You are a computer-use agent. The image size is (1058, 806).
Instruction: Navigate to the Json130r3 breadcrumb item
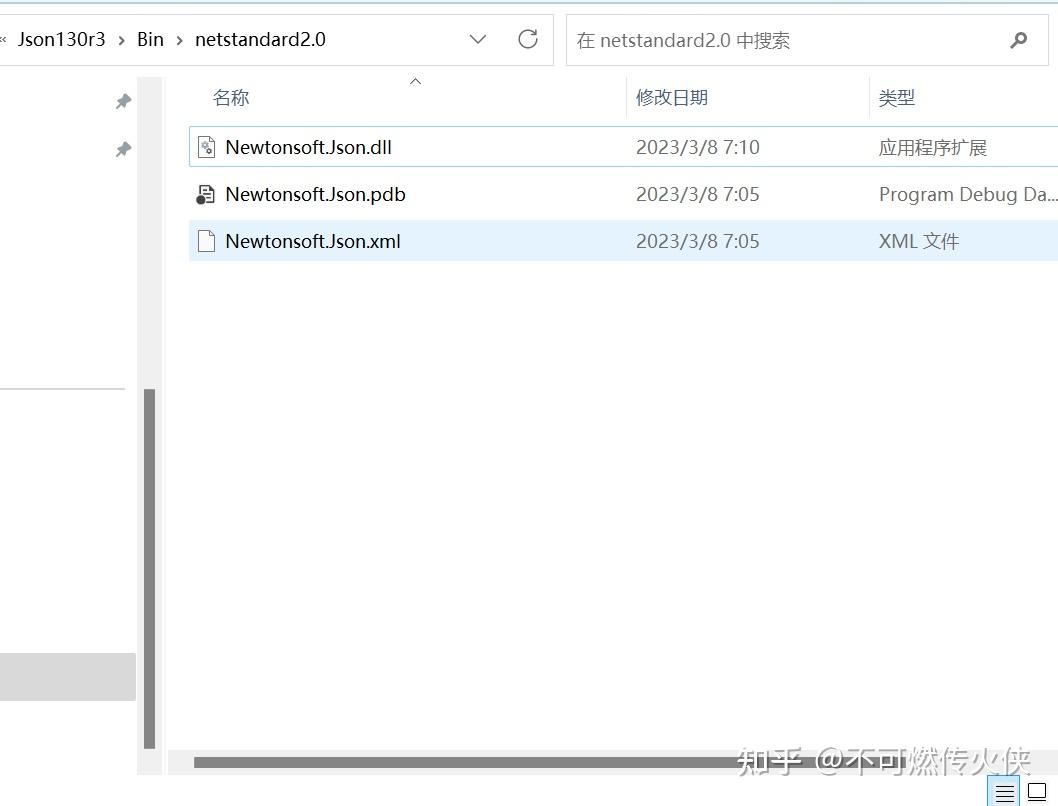62,39
